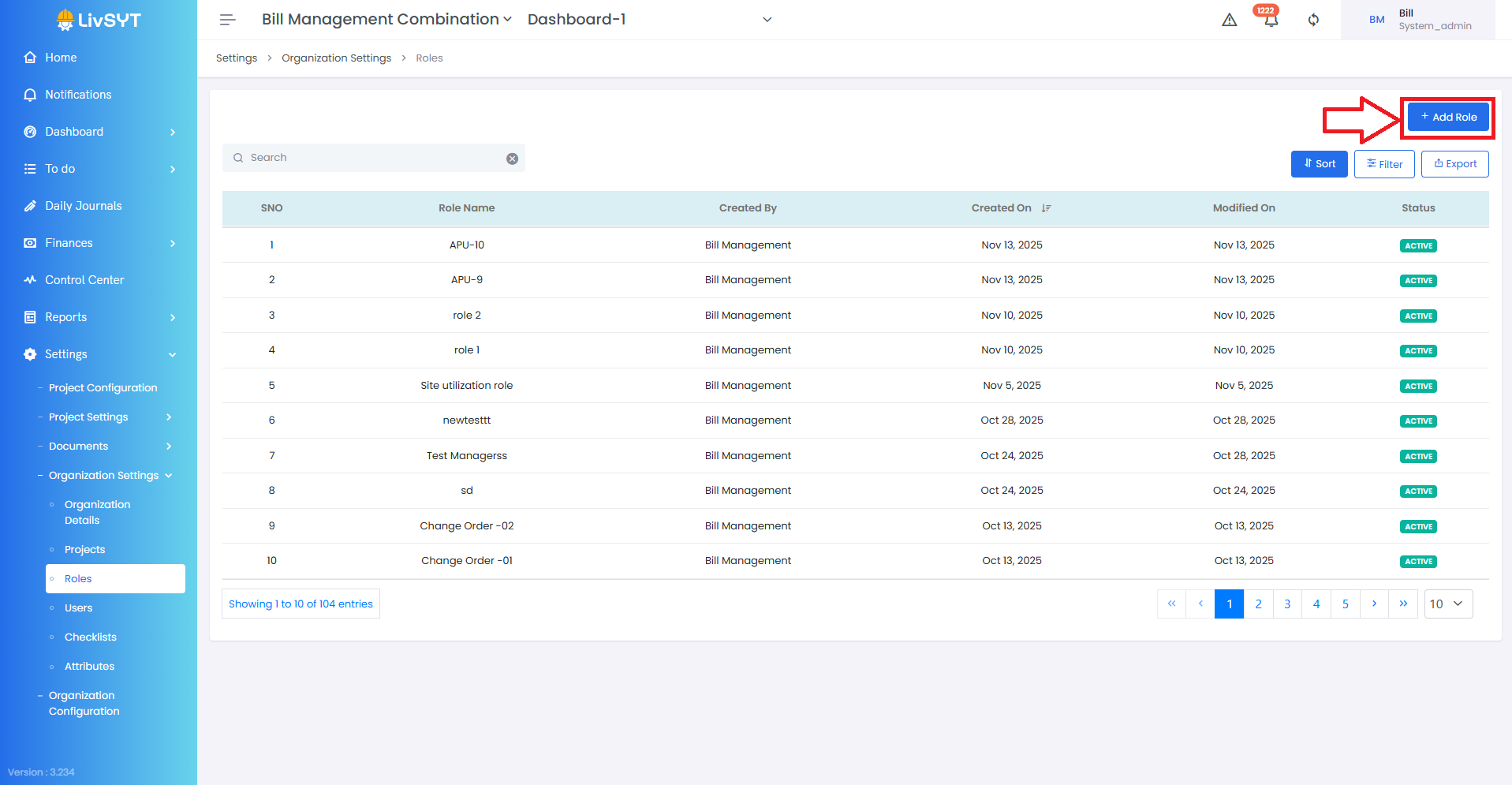Clear the search field with X icon
The width and height of the screenshot is (1512, 785).
point(512,159)
